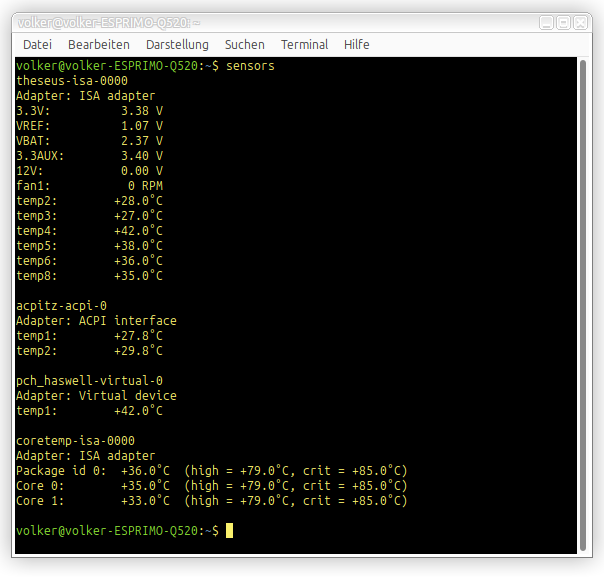Click the bottom shell prompt text

117,531
